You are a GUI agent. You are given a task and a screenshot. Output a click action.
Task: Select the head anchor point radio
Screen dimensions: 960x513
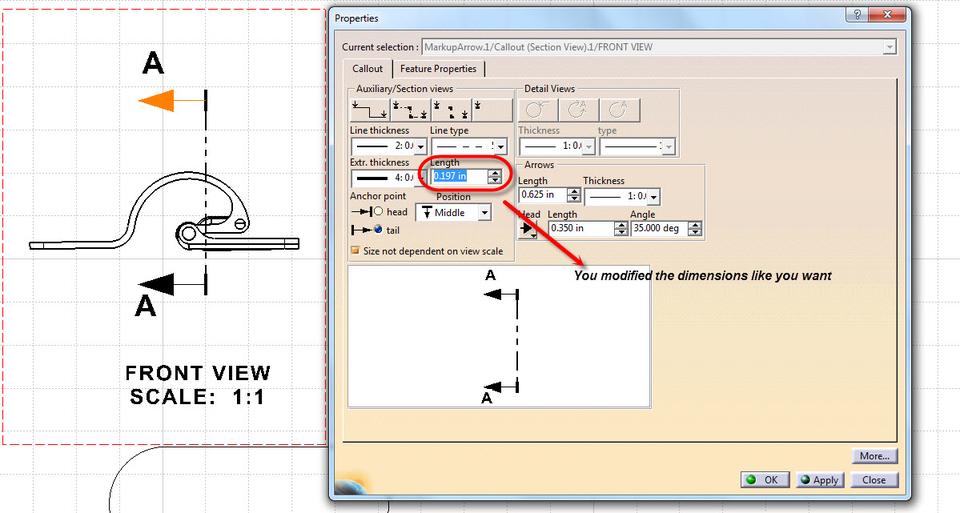(378, 212)
